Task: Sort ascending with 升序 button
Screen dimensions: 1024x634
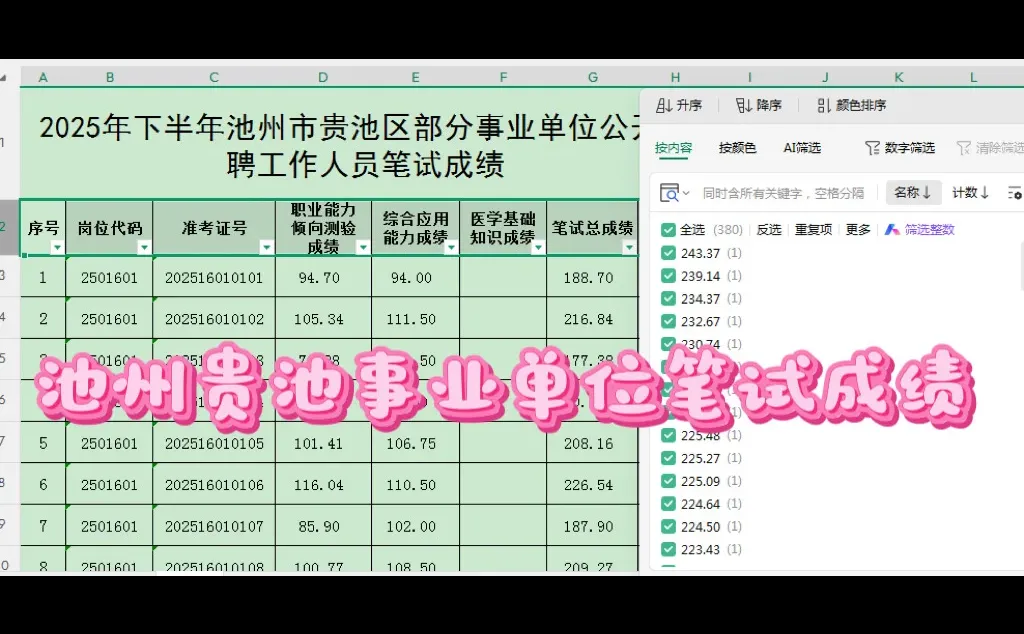Action: tap(679, 105)
